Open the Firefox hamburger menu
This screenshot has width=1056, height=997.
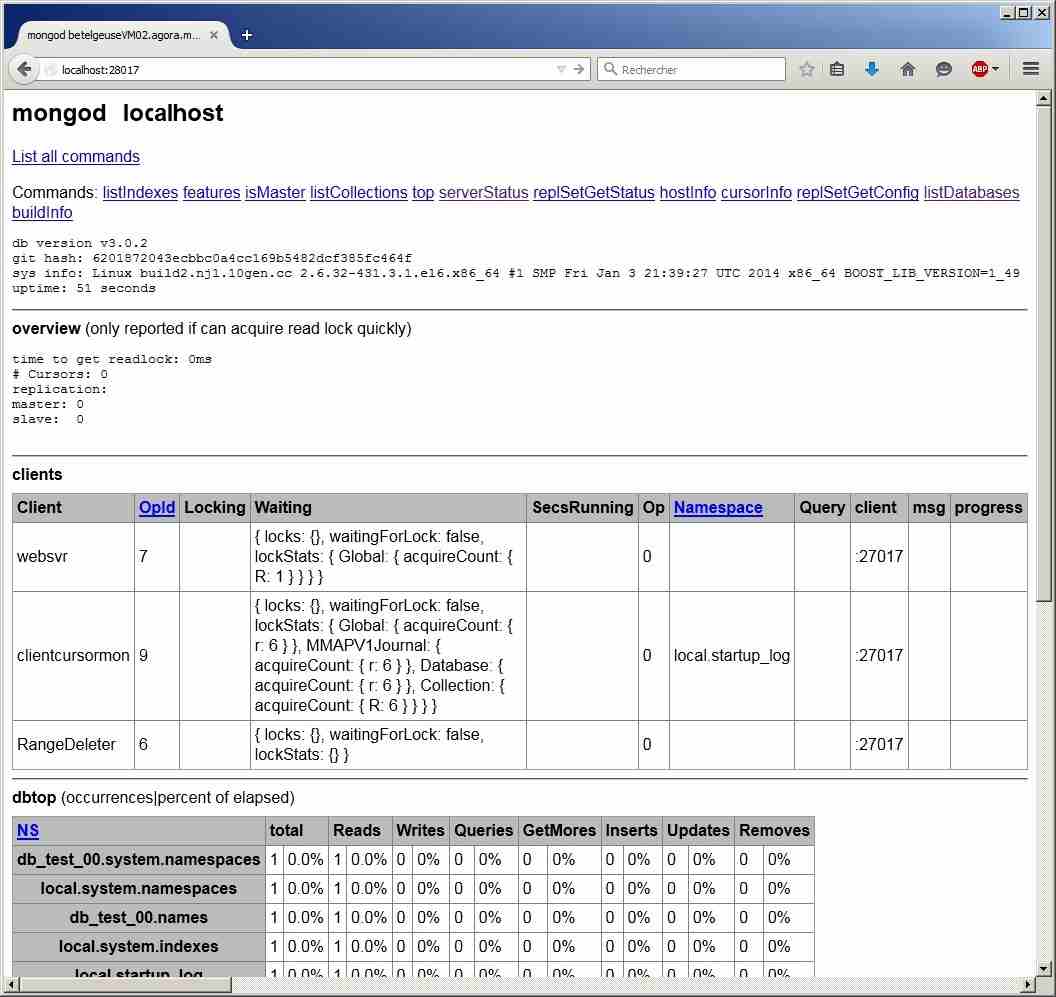point(1031,69)
